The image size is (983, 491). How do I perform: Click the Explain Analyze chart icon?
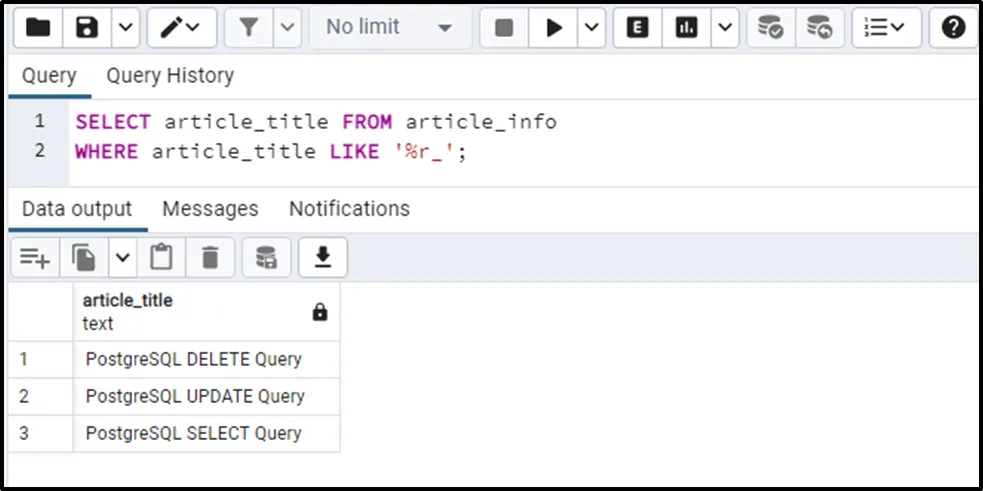coord(687,28)
